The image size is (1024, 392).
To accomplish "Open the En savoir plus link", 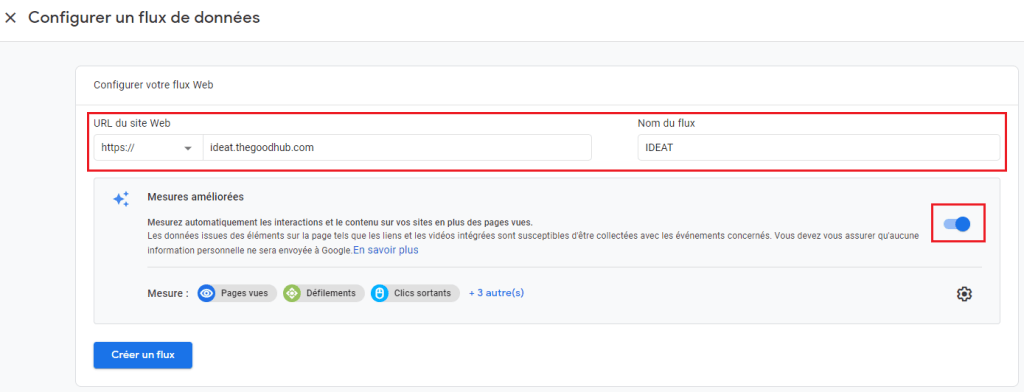I will point(386,250).
